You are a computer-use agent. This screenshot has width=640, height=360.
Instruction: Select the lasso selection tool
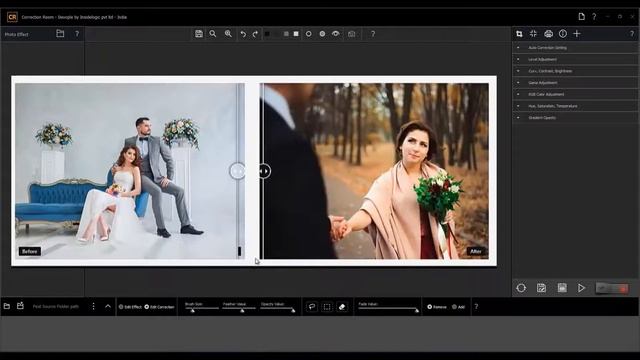click(x=312, y=307)
